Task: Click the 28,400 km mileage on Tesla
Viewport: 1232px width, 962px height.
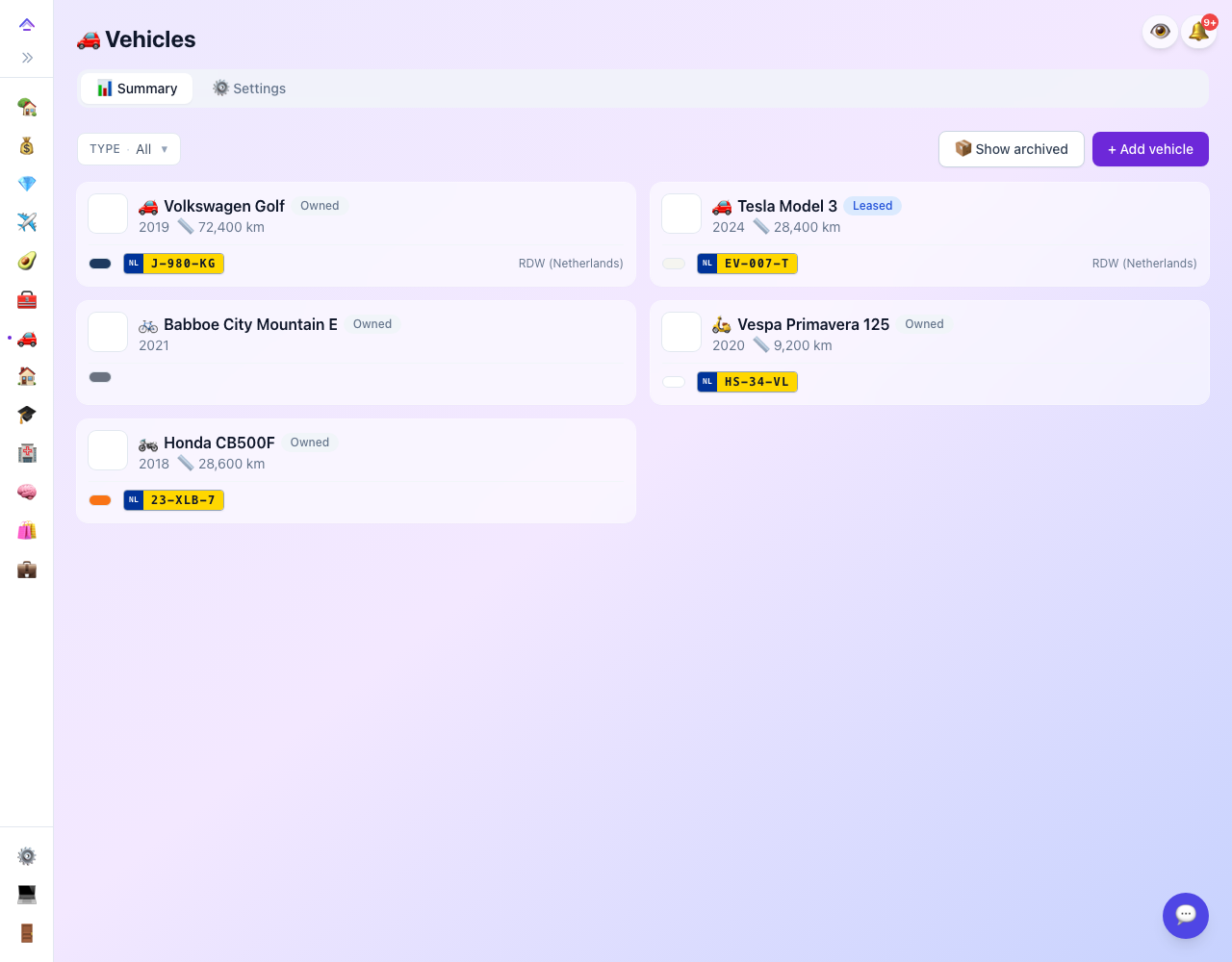Action: (807, 227)
